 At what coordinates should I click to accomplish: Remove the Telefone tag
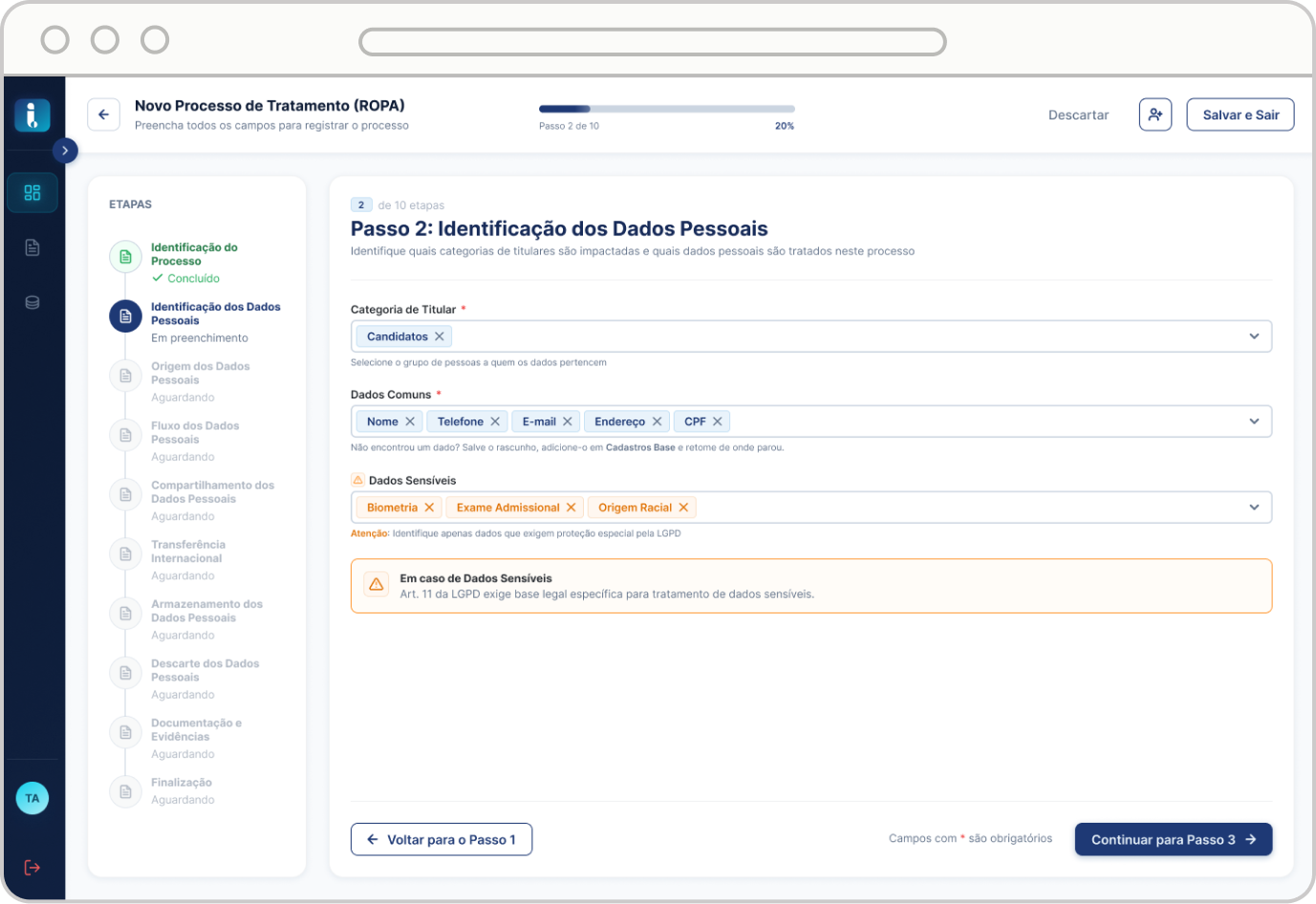tap(495, 421)
